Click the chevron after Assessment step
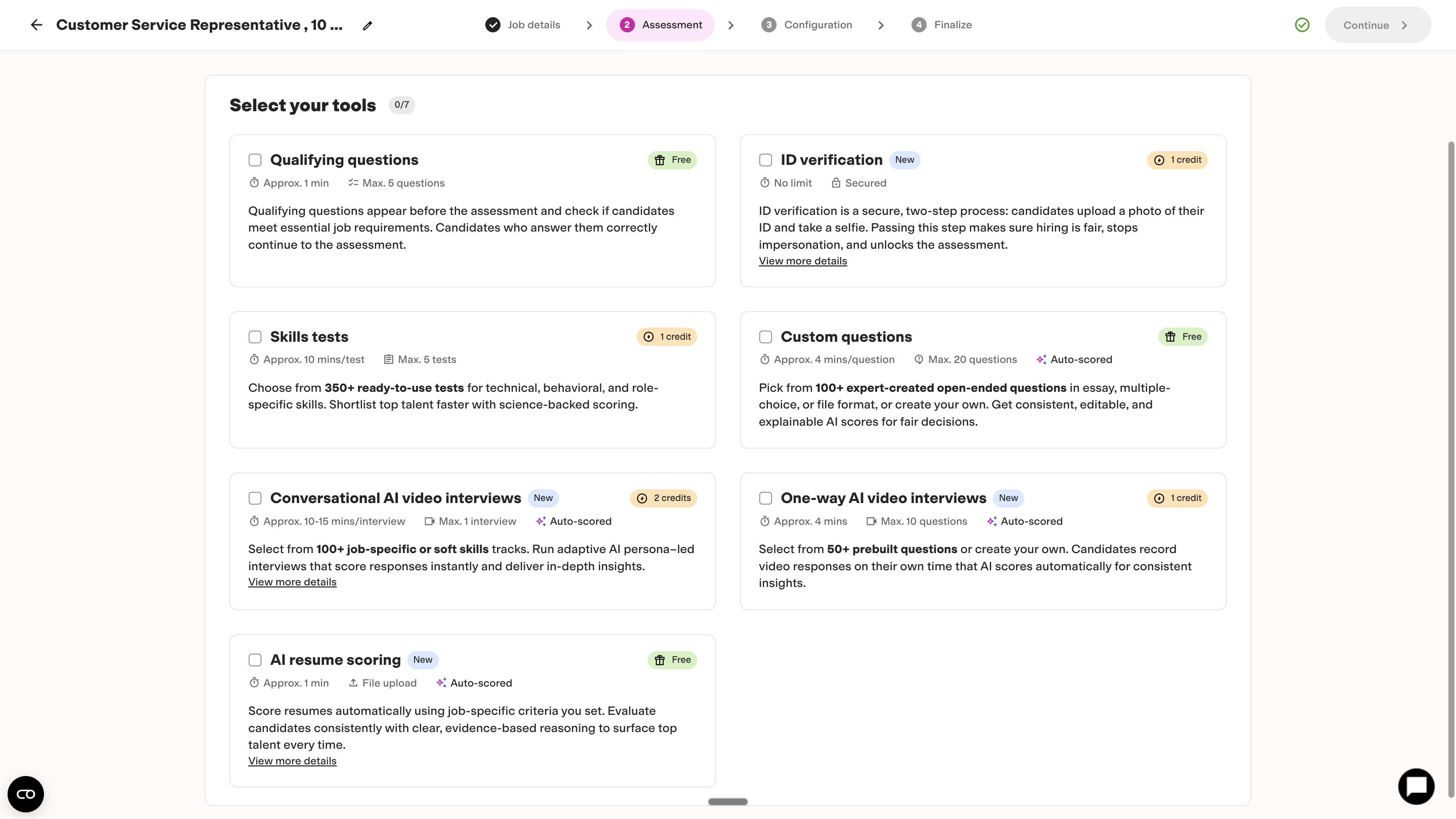 coord(731,25)
